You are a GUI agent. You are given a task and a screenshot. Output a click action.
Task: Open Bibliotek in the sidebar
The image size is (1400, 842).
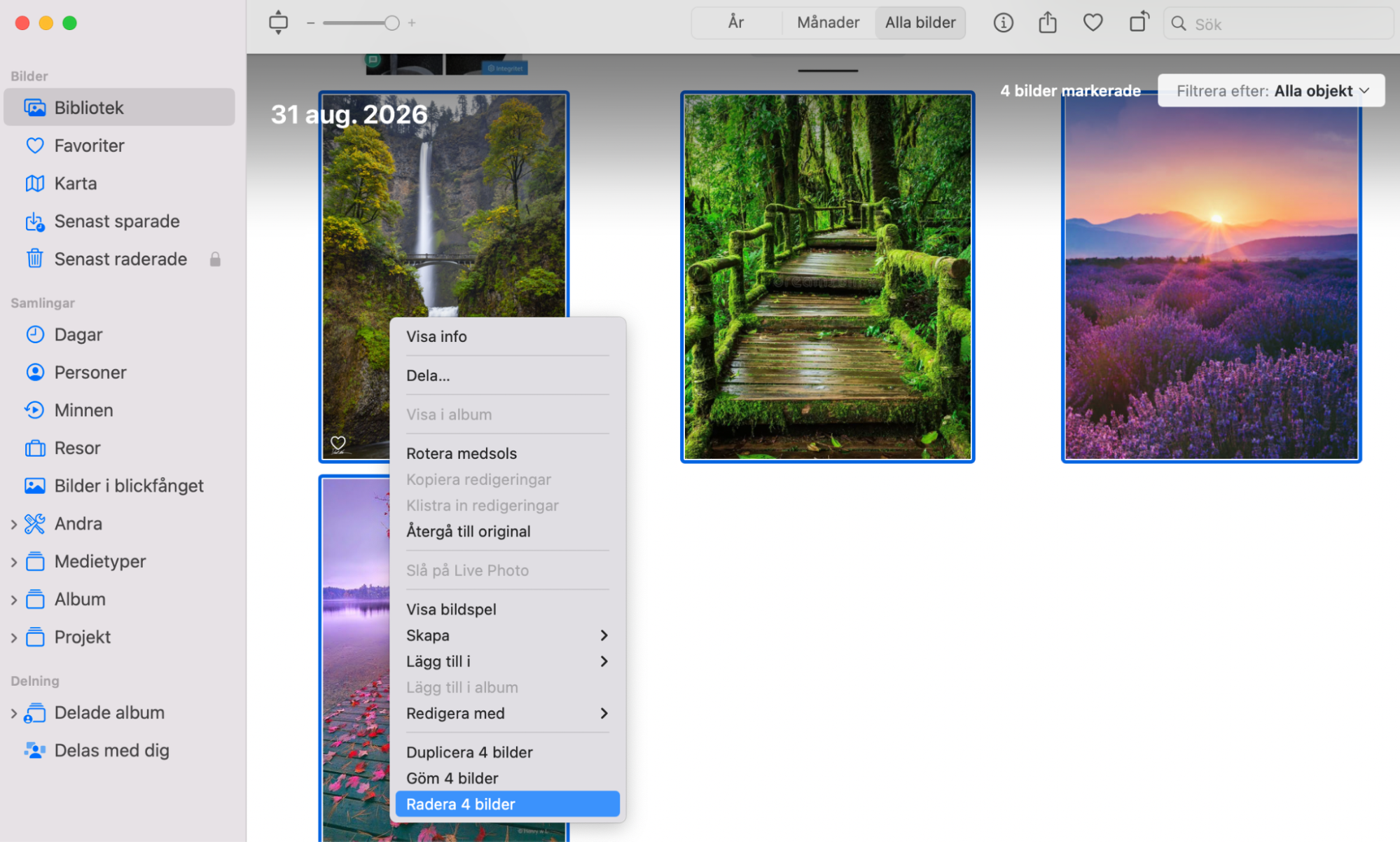[119, 108]
